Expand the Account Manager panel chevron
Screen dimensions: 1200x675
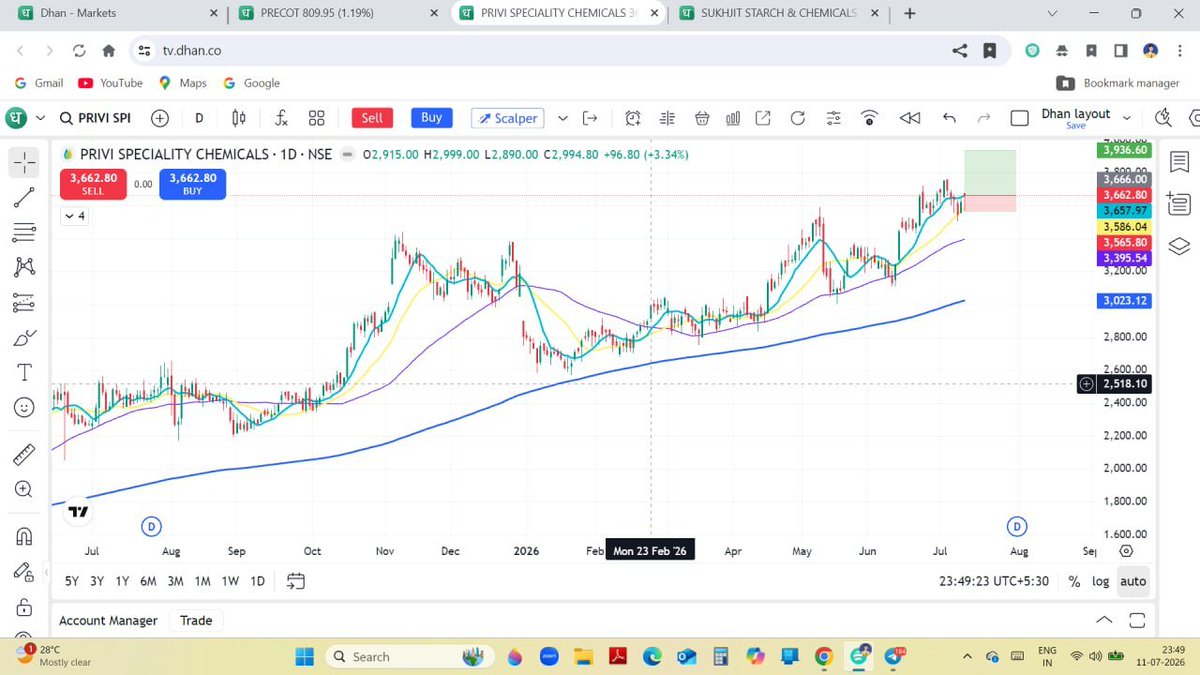pyautogui.click(x=1104, y=620)
